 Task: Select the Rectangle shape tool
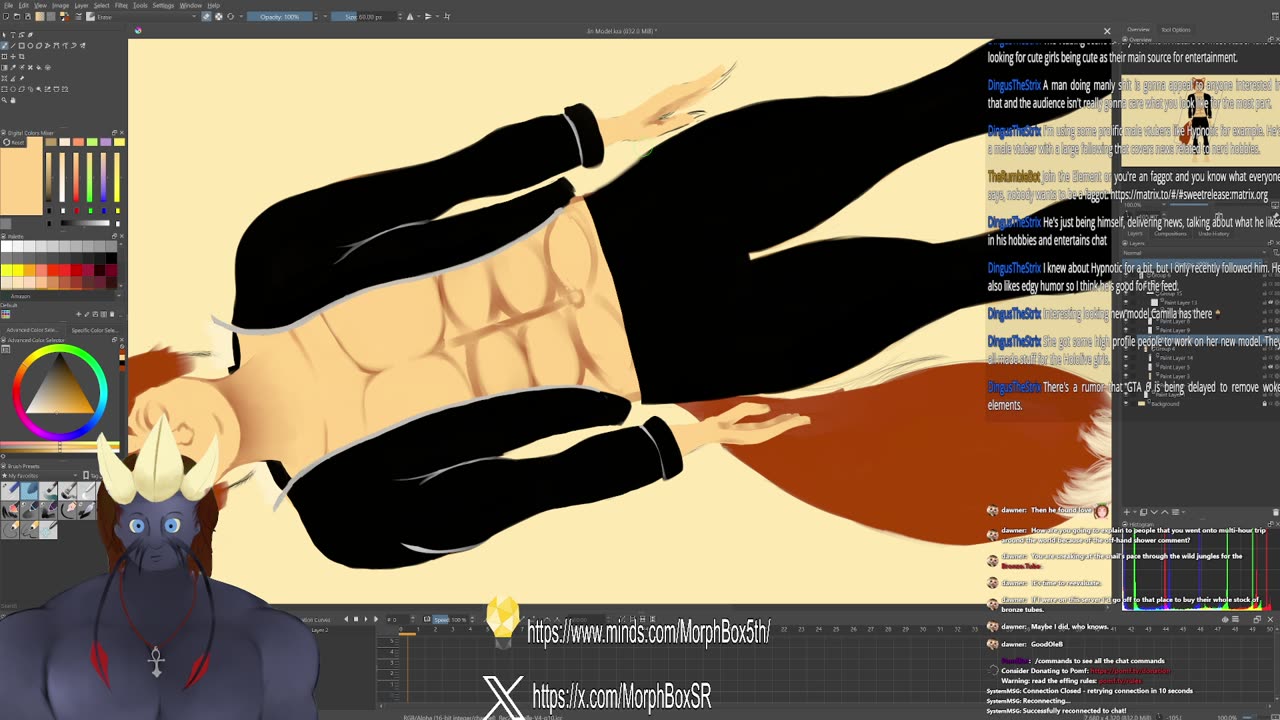pyautogui.click(x=21, y=45)
